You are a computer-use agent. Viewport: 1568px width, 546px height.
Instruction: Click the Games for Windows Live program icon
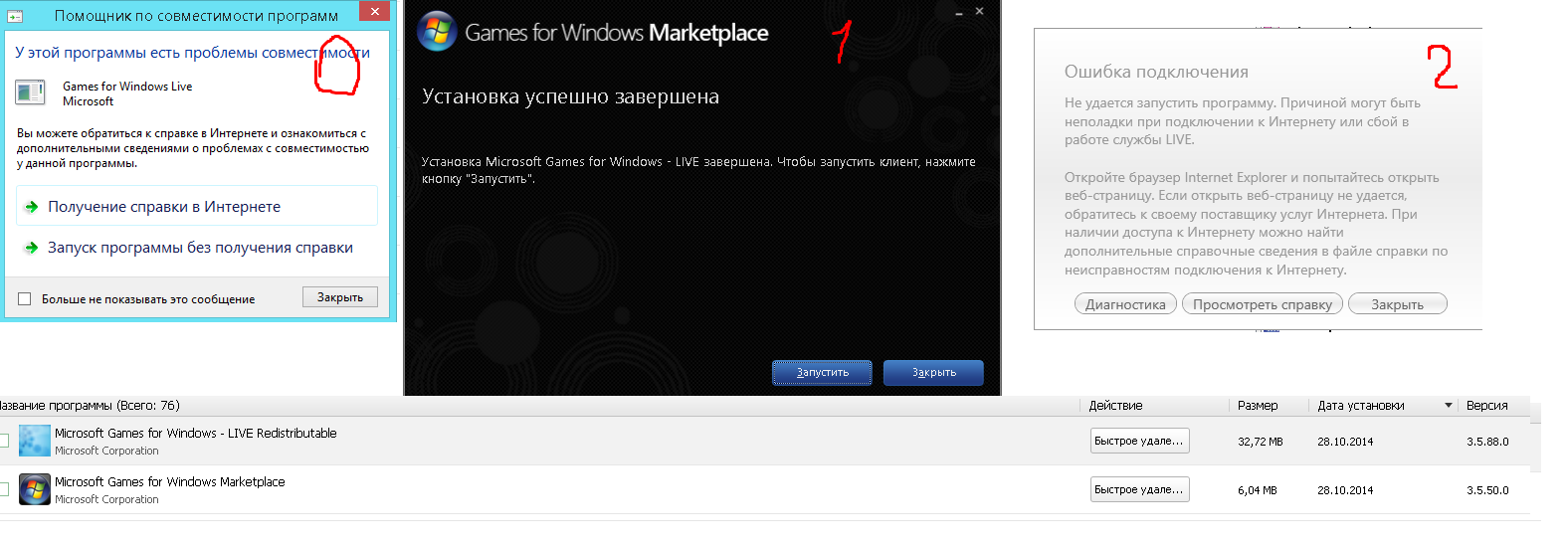coord(30,92)
